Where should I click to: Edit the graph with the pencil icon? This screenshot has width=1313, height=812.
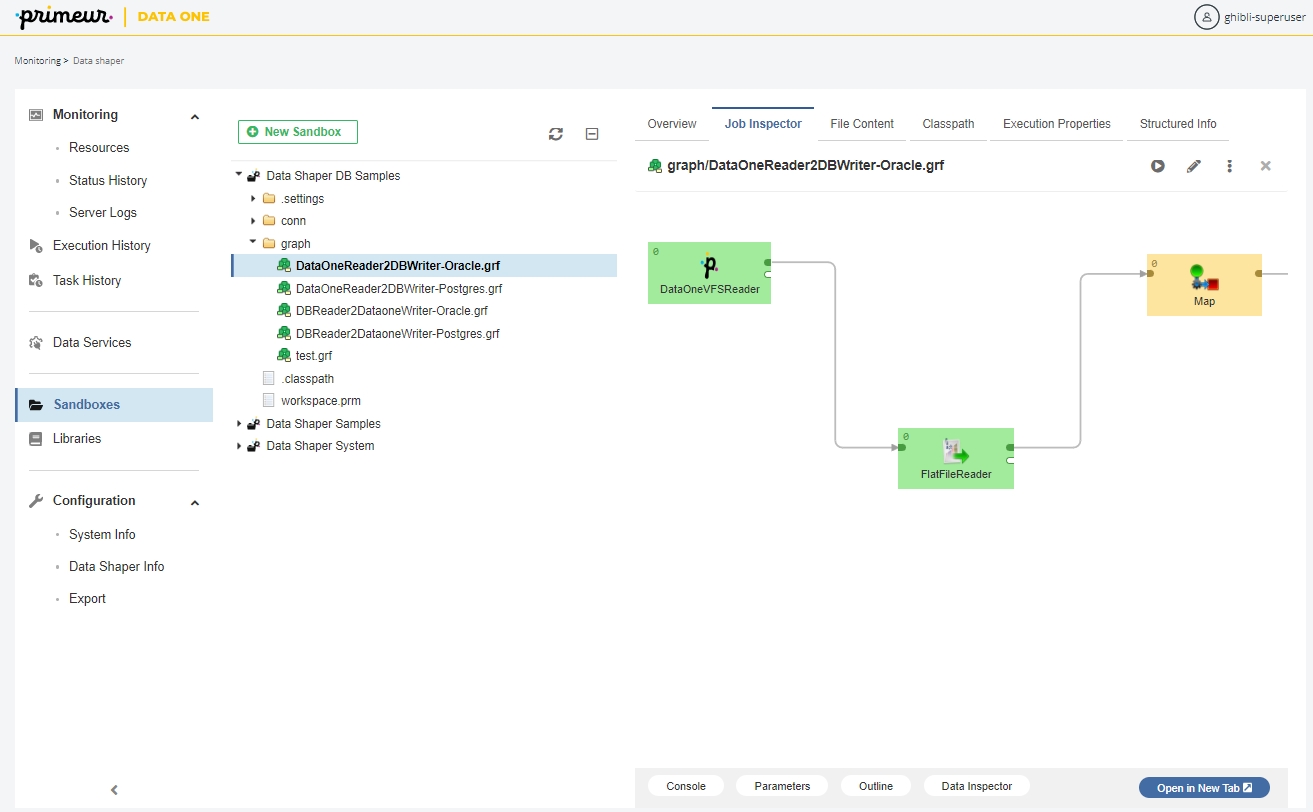point(1193,166)
